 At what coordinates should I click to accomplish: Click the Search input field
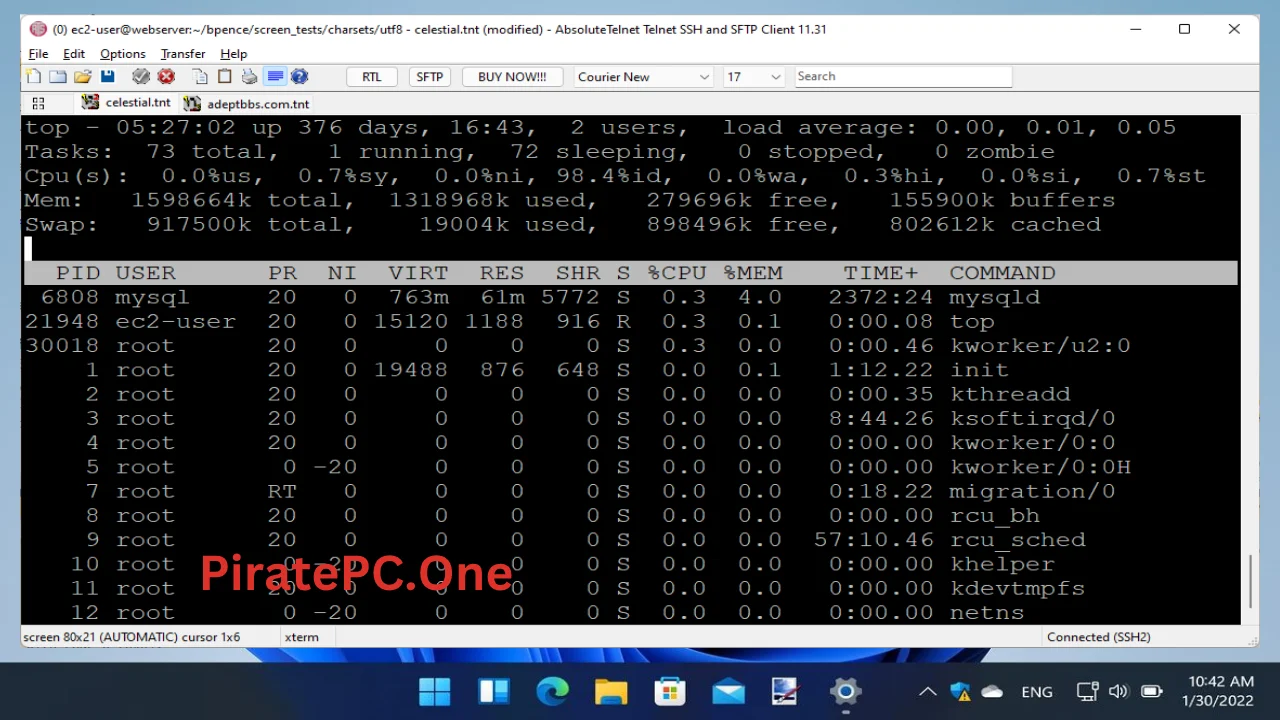[903, 76]
